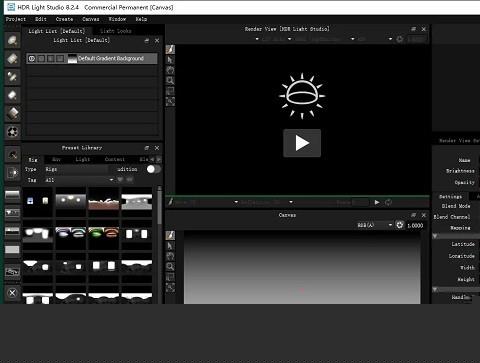Open the RGB(A) channel dropdown in Canvas
480x363 pixels.
click(374, 225)
